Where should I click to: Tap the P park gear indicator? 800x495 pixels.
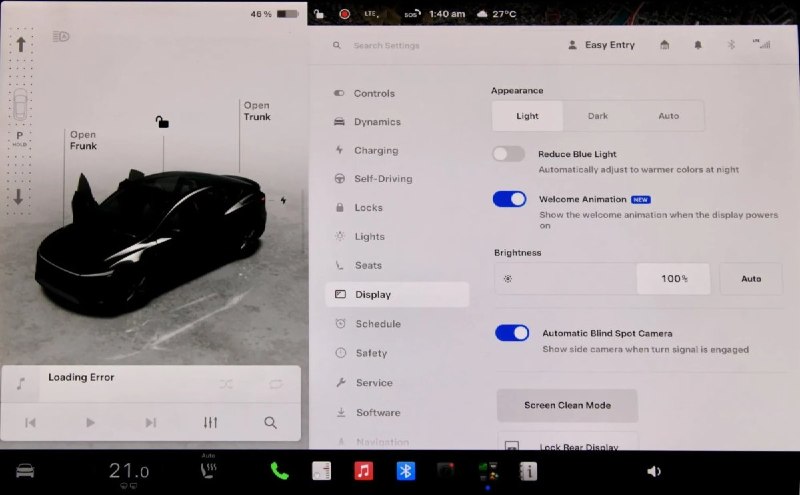(x=19, y=138)
